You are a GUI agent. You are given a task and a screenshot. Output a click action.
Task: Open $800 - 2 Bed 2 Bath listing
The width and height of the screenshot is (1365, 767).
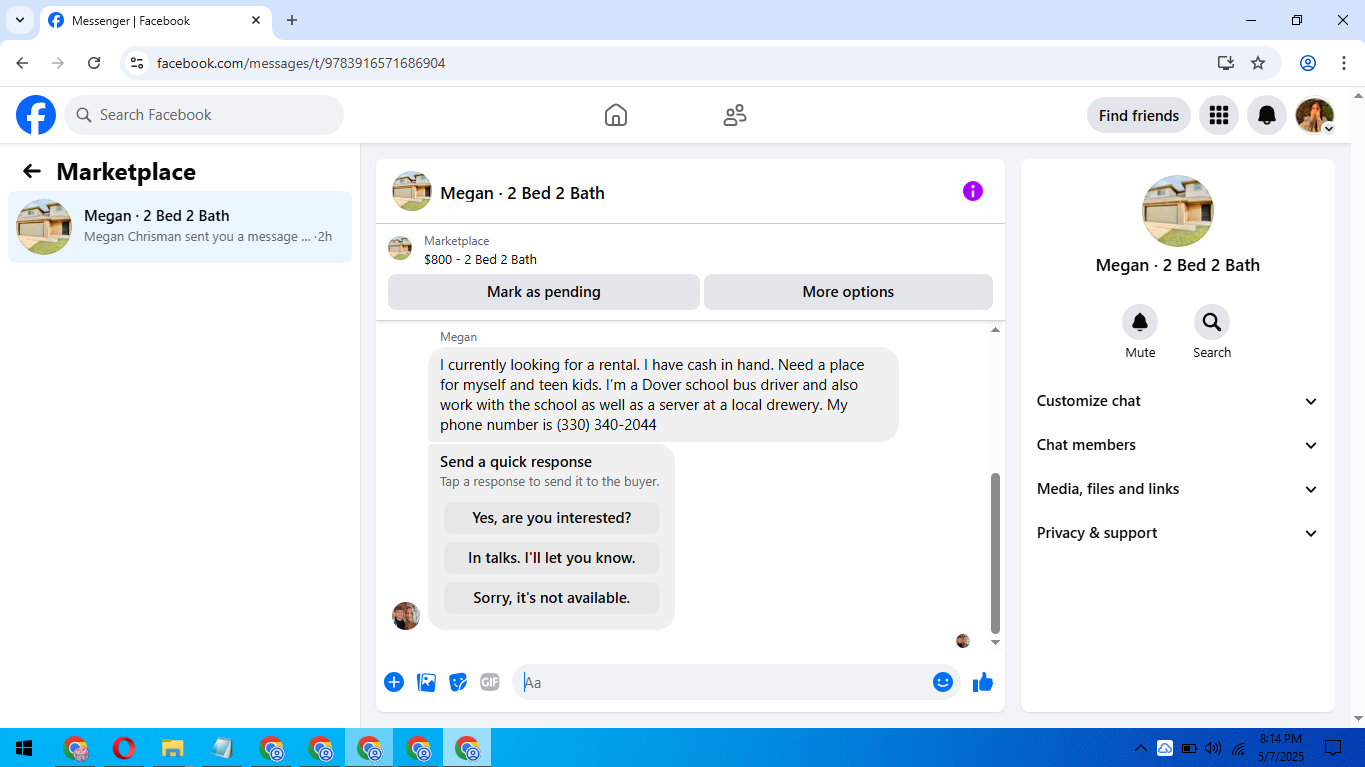pos(480,259)
